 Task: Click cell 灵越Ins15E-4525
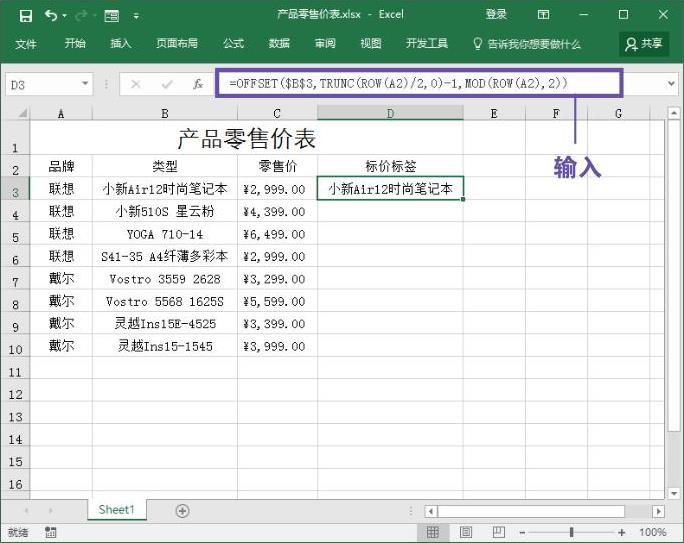click(x=165, y=324)
